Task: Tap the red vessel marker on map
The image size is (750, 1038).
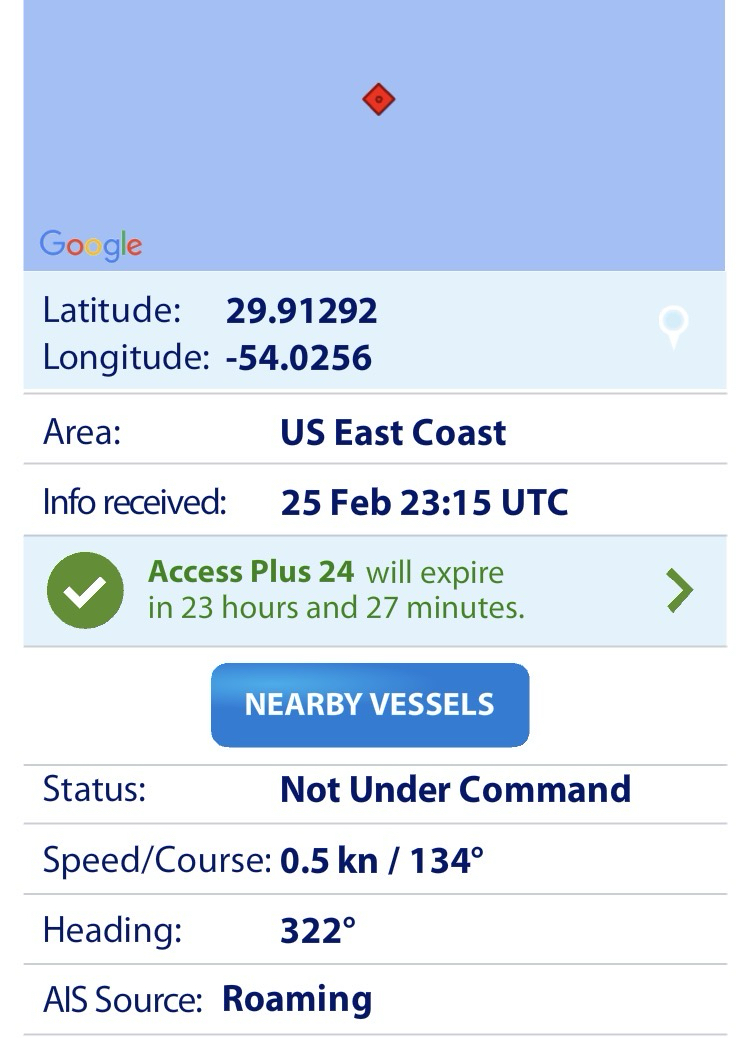Action: [x=378, y=99]
